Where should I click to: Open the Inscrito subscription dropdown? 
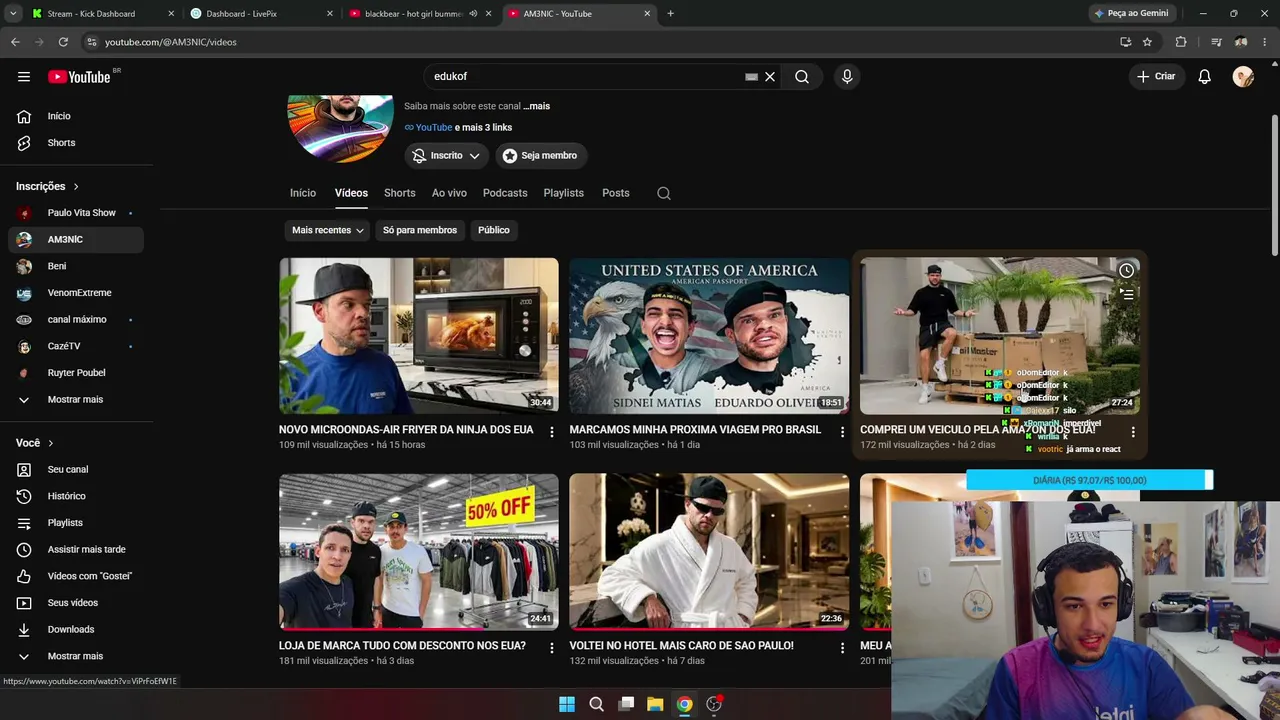click(x=447, y=156)
